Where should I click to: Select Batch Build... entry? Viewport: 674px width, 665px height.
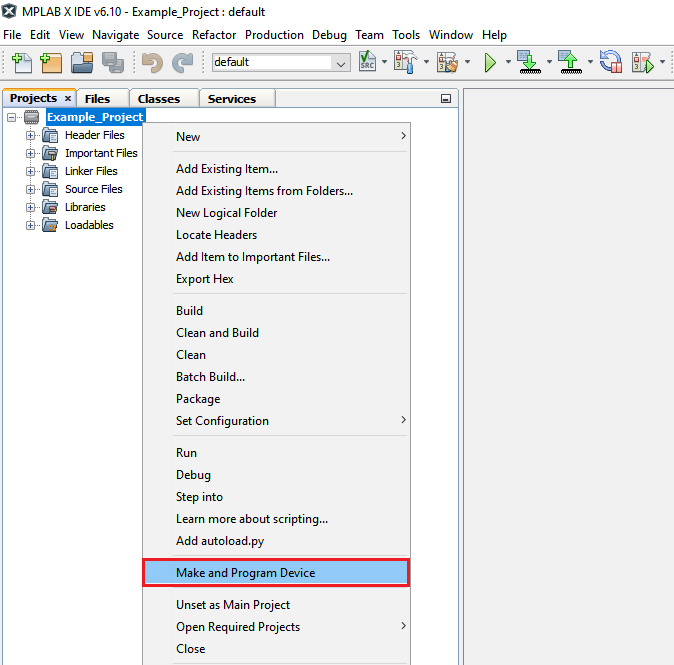click(276, 377)
